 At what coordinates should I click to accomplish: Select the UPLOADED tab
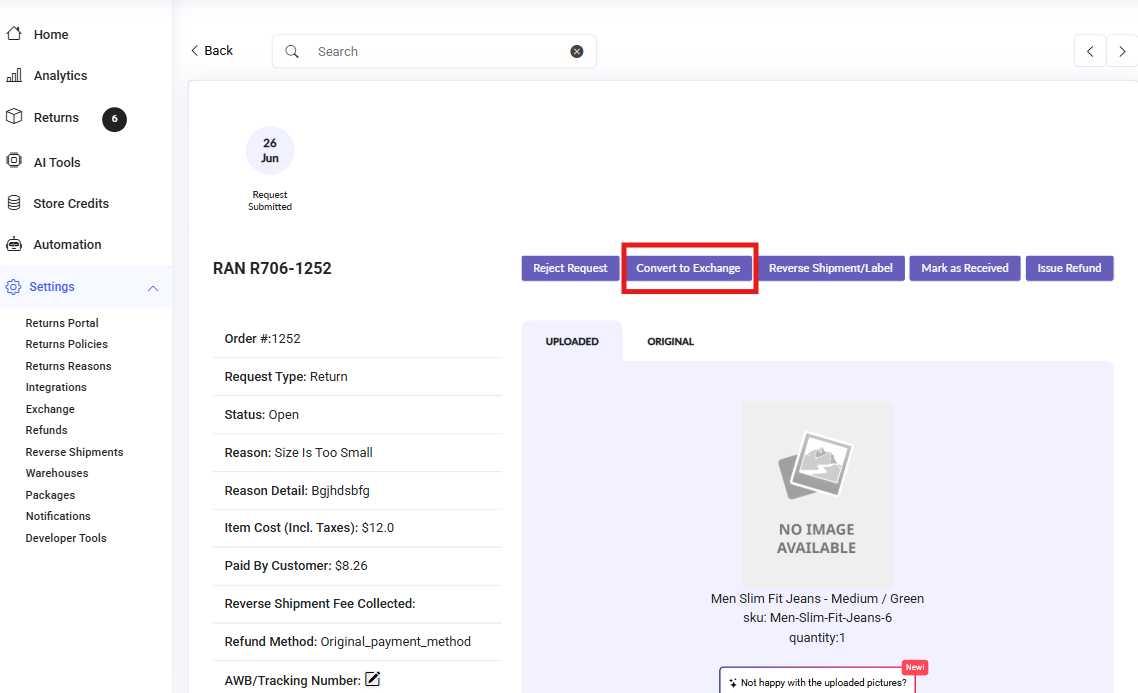tap(572, 342)
